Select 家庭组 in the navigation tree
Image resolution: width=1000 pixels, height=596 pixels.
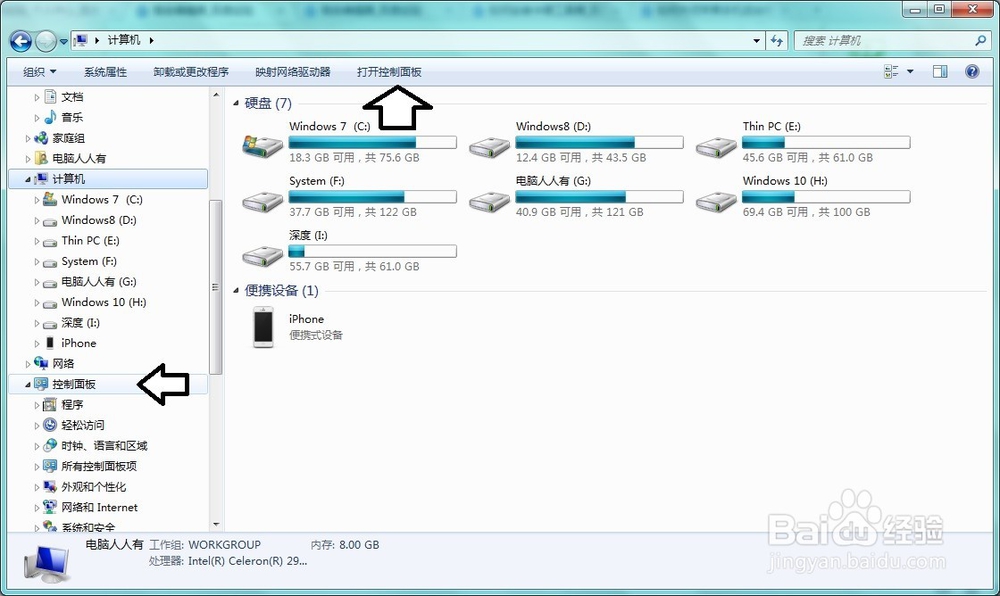tap(68, 138)
